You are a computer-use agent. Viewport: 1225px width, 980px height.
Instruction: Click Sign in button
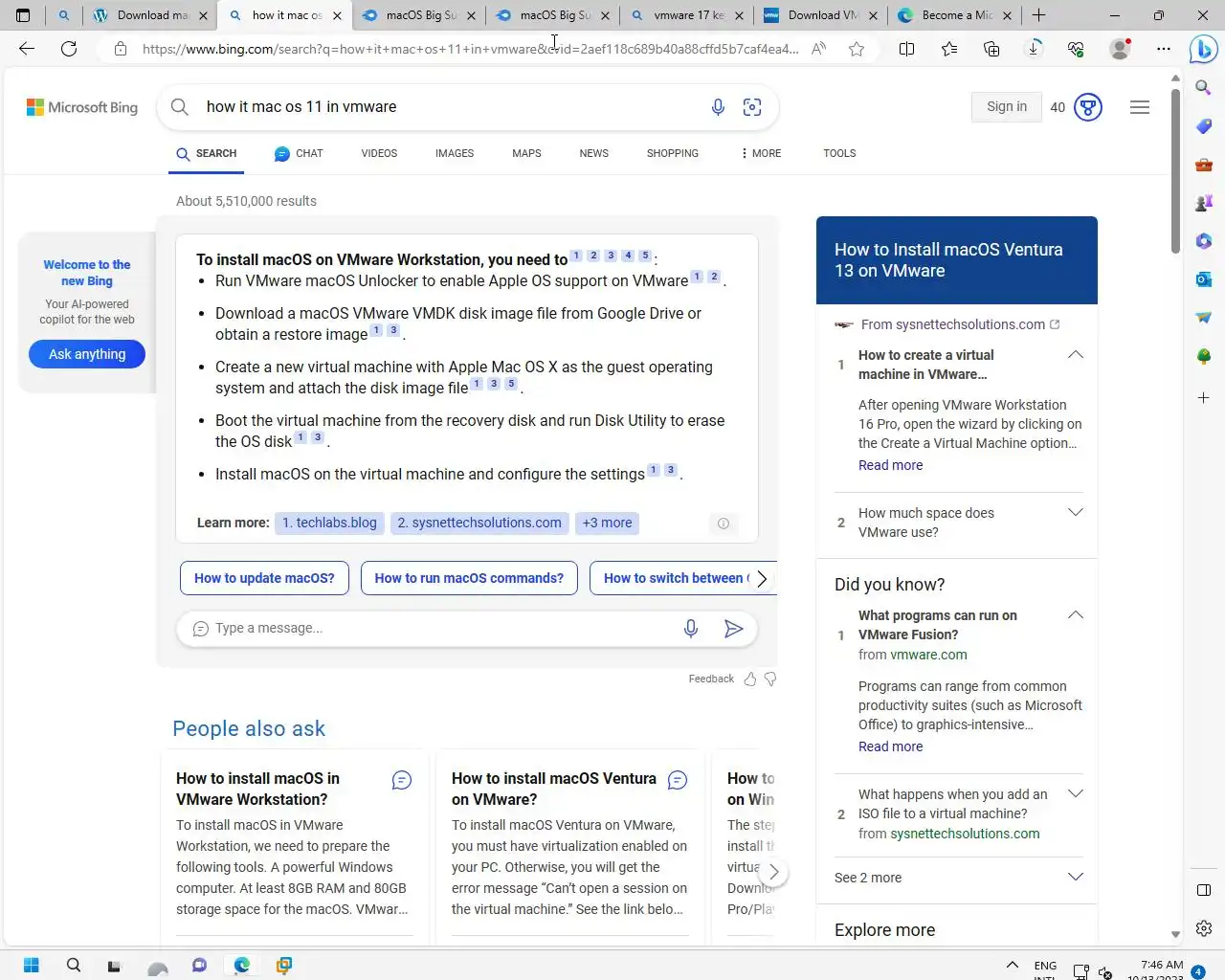pos(1007,107)
